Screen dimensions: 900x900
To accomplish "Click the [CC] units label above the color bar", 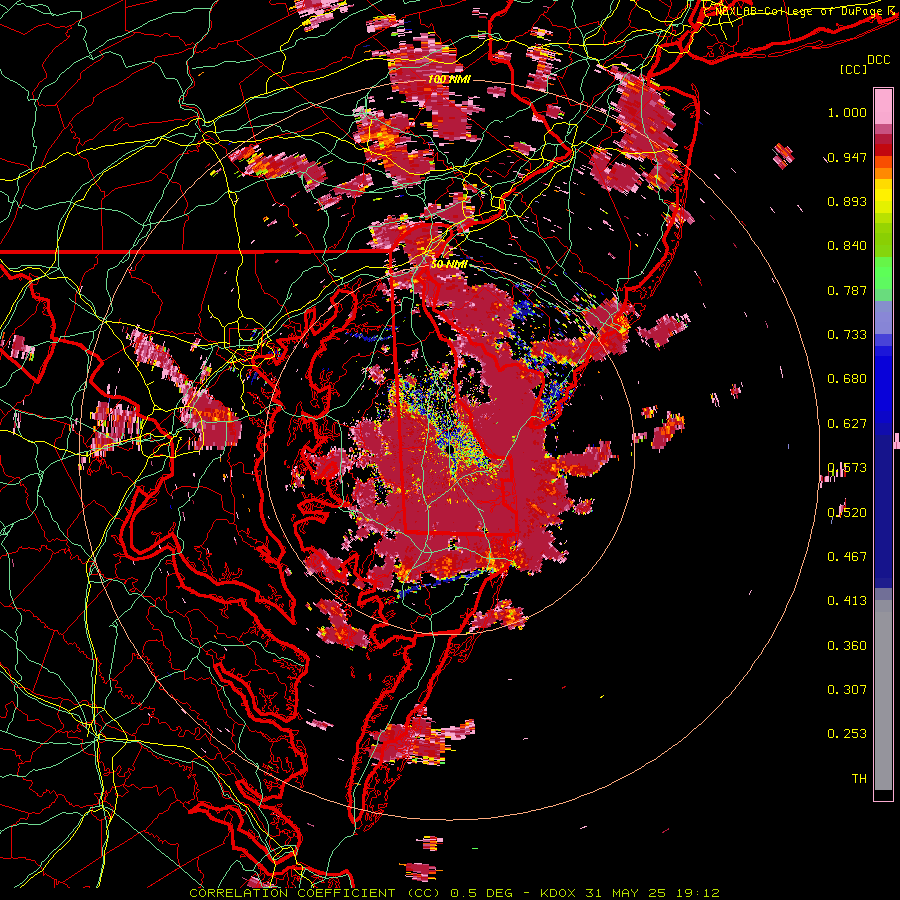I will (854, 69).
